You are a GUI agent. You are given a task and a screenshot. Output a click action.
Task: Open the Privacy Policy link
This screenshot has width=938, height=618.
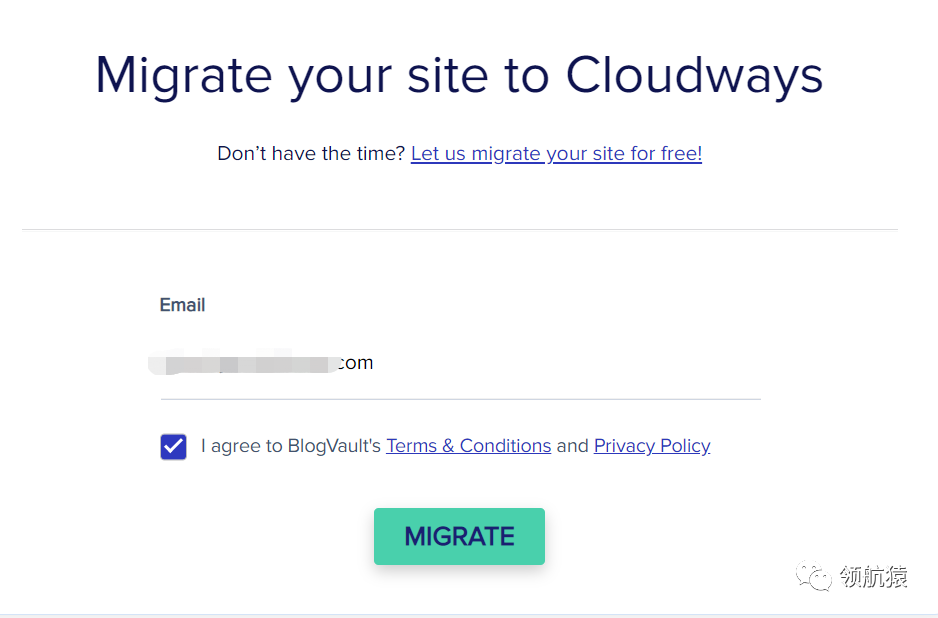pyautogui.click(x=652, y=446)
